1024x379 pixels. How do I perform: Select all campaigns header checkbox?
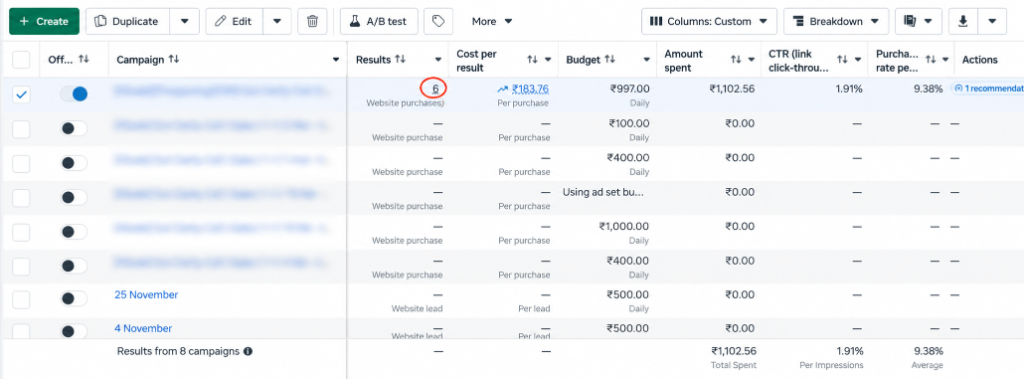tap(22, 59)
